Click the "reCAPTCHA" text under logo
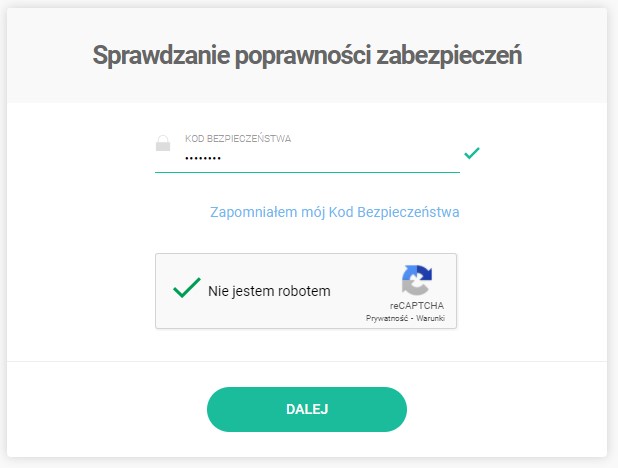This screenshot has width=618, height=468. click(x=417, y=305)
